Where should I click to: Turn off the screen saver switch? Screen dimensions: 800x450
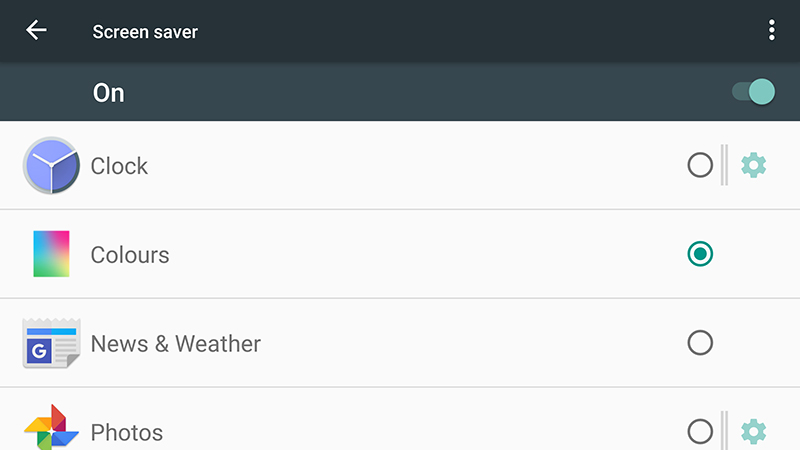click(754, 92)
